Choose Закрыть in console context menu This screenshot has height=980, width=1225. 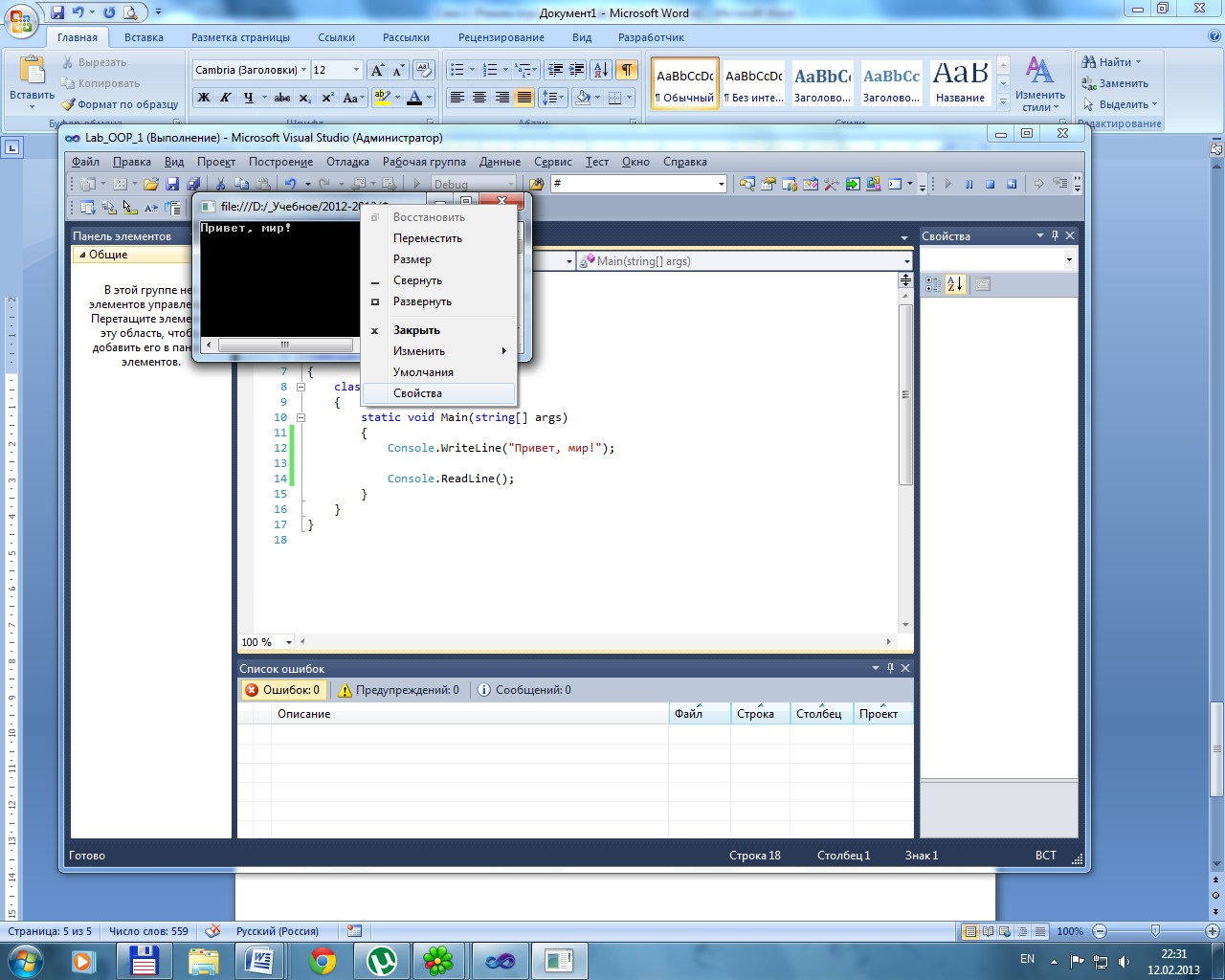[x=439, y=330]
